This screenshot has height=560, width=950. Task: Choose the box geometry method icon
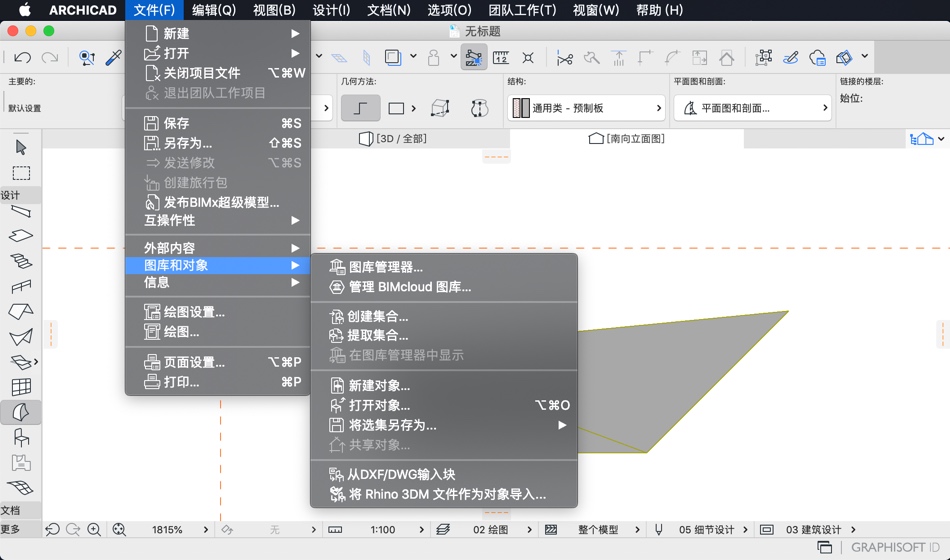point(440,108)
